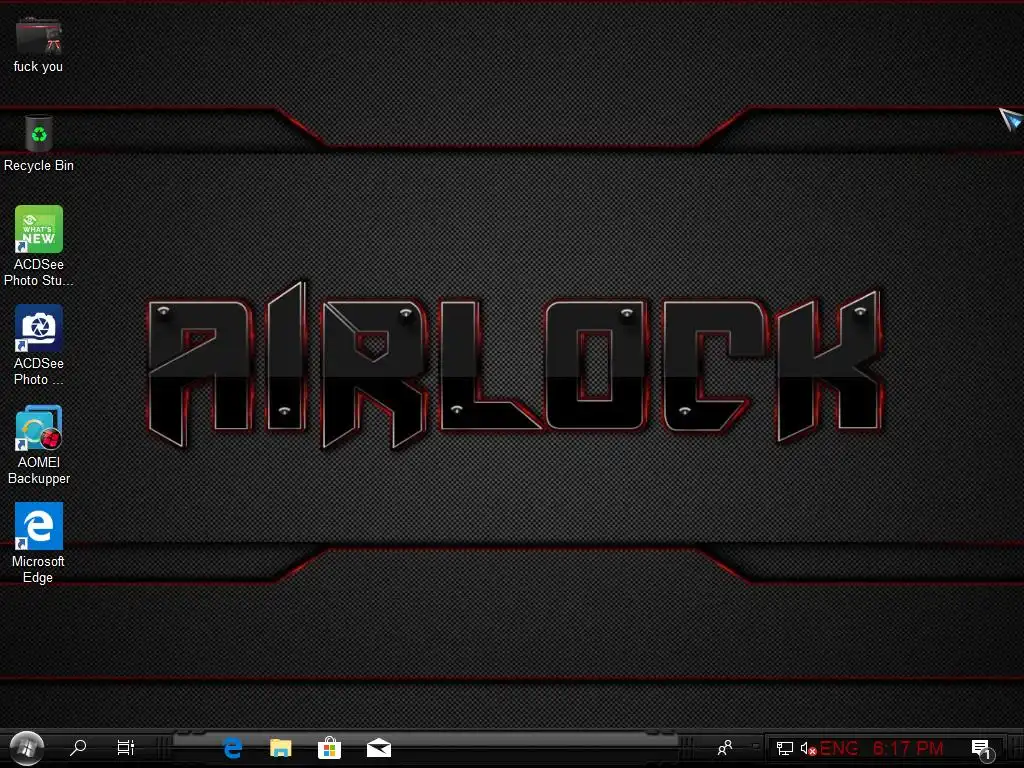Open the muted volume tray icon

808,748
